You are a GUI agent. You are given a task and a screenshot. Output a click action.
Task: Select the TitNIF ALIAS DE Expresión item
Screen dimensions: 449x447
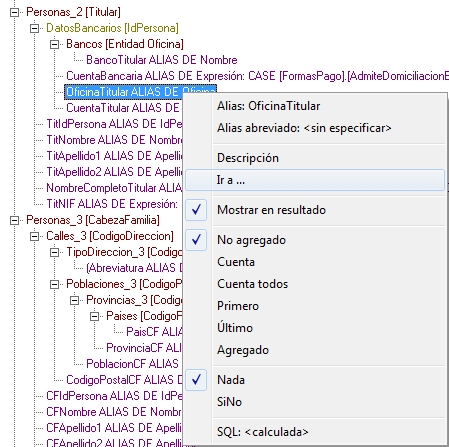point(112,204)
